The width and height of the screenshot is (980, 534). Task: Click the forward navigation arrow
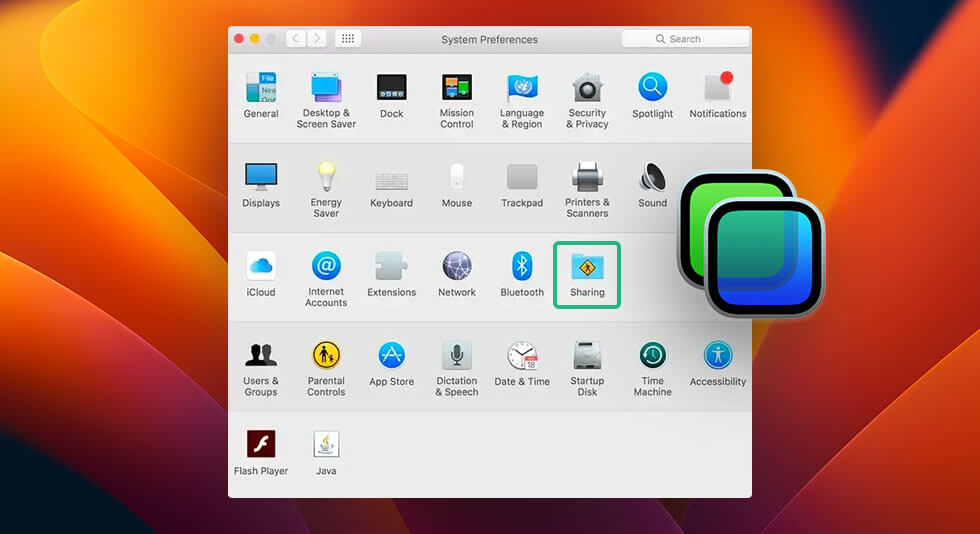[x=317, y=39]
